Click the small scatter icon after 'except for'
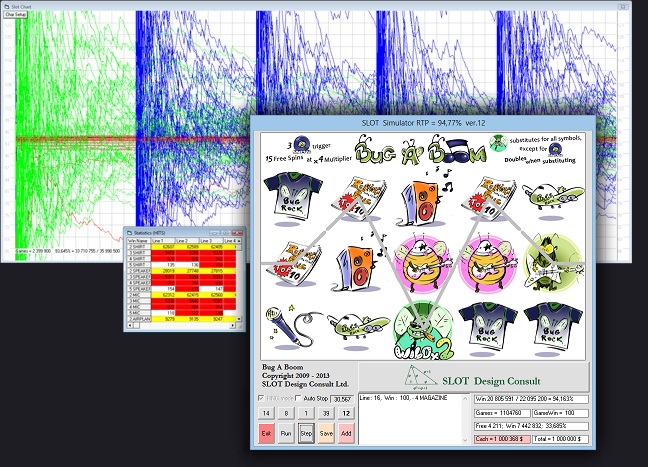Image resolution: width=648 pixels, height=467 pixels. coord(555,149)
